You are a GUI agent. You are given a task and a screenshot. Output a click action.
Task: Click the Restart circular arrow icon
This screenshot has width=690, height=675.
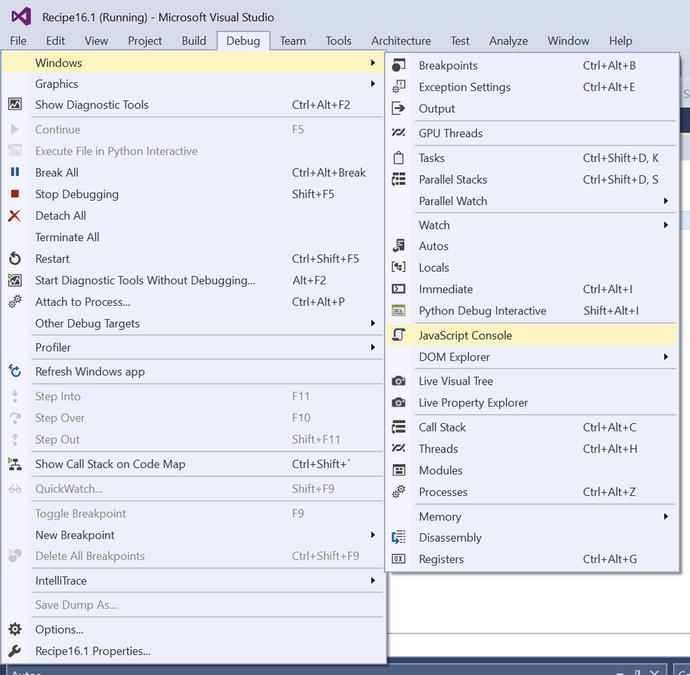tap(15, 258)
